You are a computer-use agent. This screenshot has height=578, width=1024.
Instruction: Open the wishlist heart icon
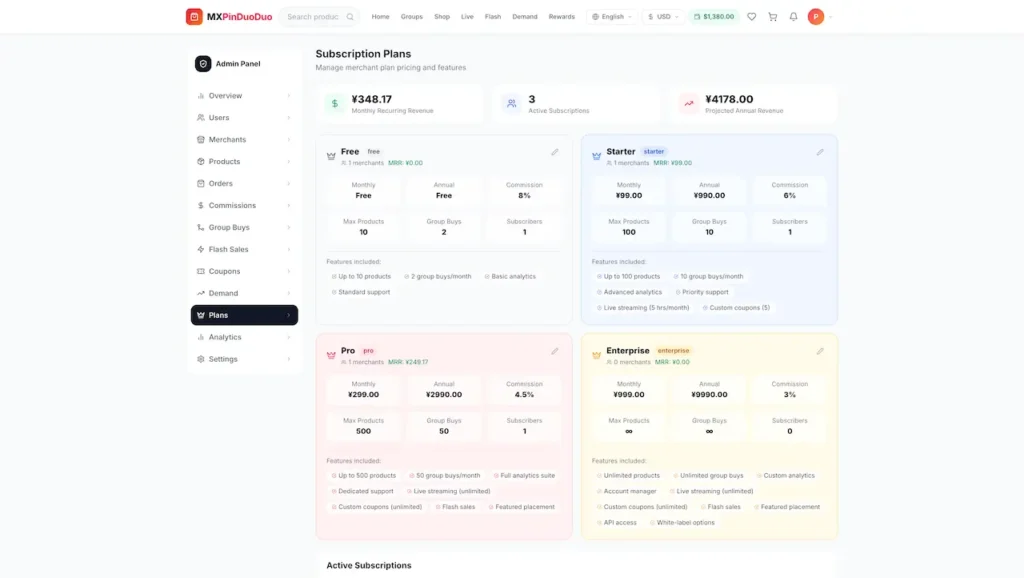pos(752,16)
